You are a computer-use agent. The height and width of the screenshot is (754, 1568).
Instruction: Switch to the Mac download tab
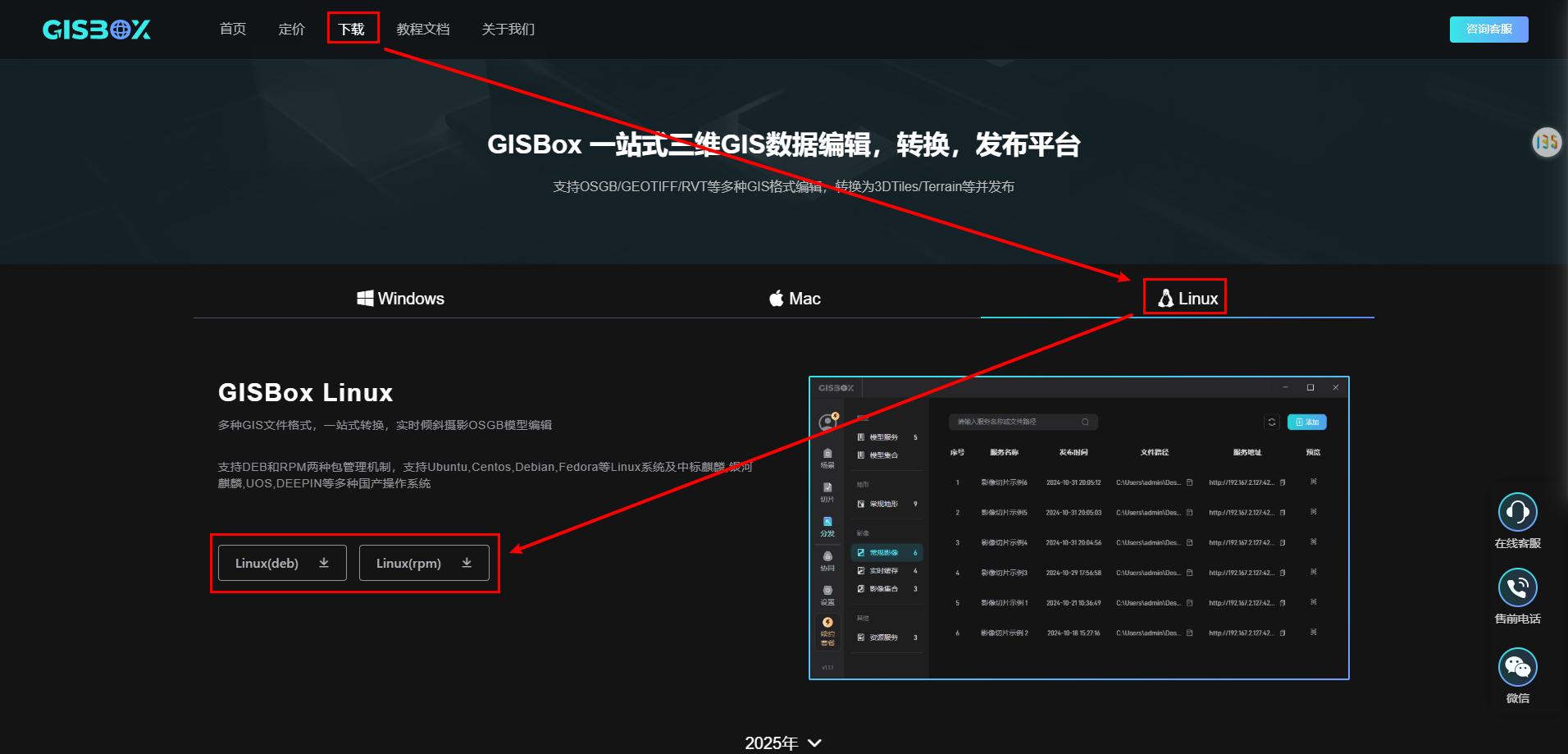coord(795,299)
